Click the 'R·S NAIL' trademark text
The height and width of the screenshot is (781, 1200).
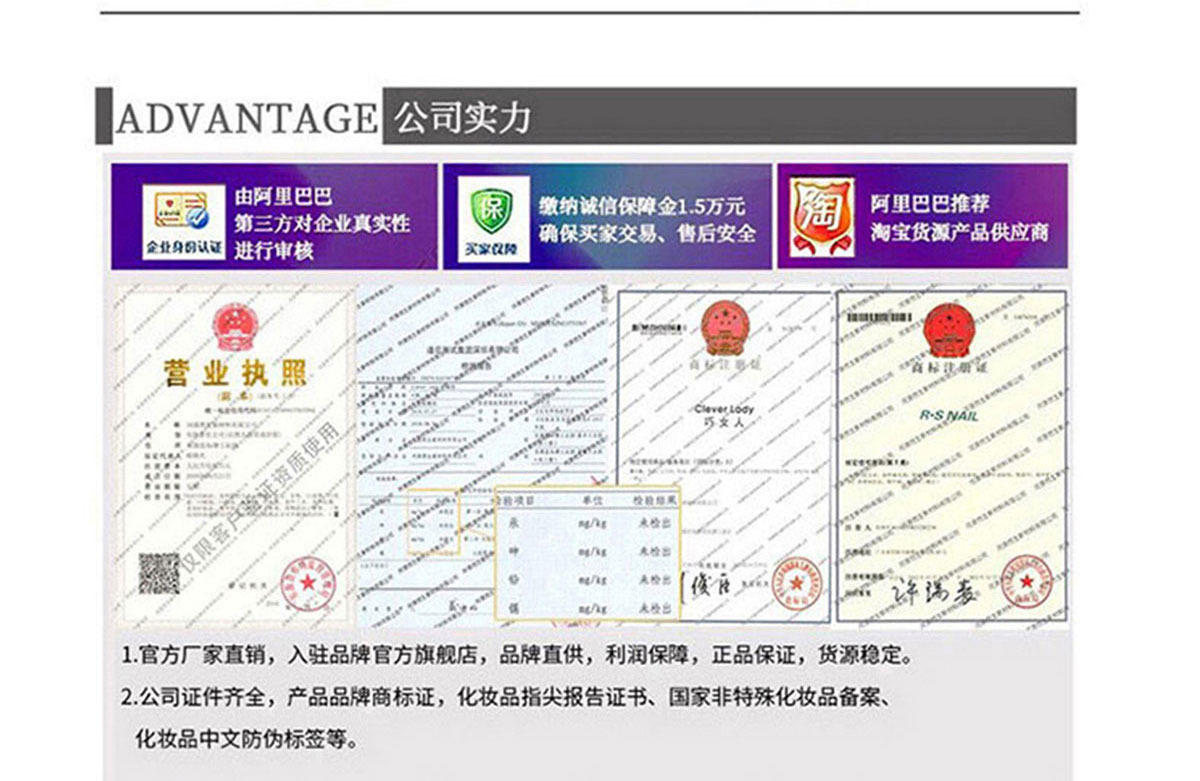pyautogui.click(x=950, y=415)
